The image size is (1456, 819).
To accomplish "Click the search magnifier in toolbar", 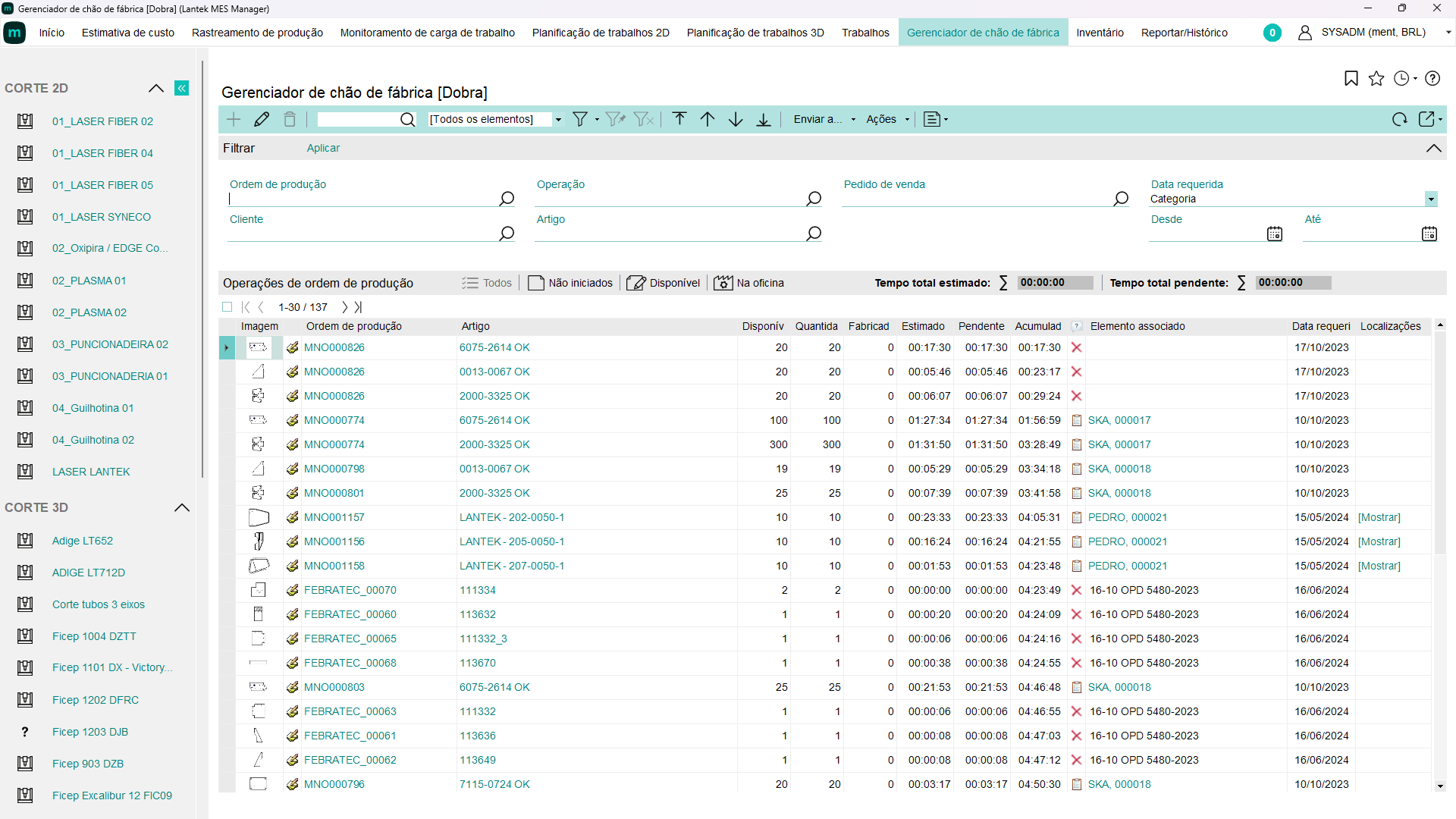I will pos(408,119).
